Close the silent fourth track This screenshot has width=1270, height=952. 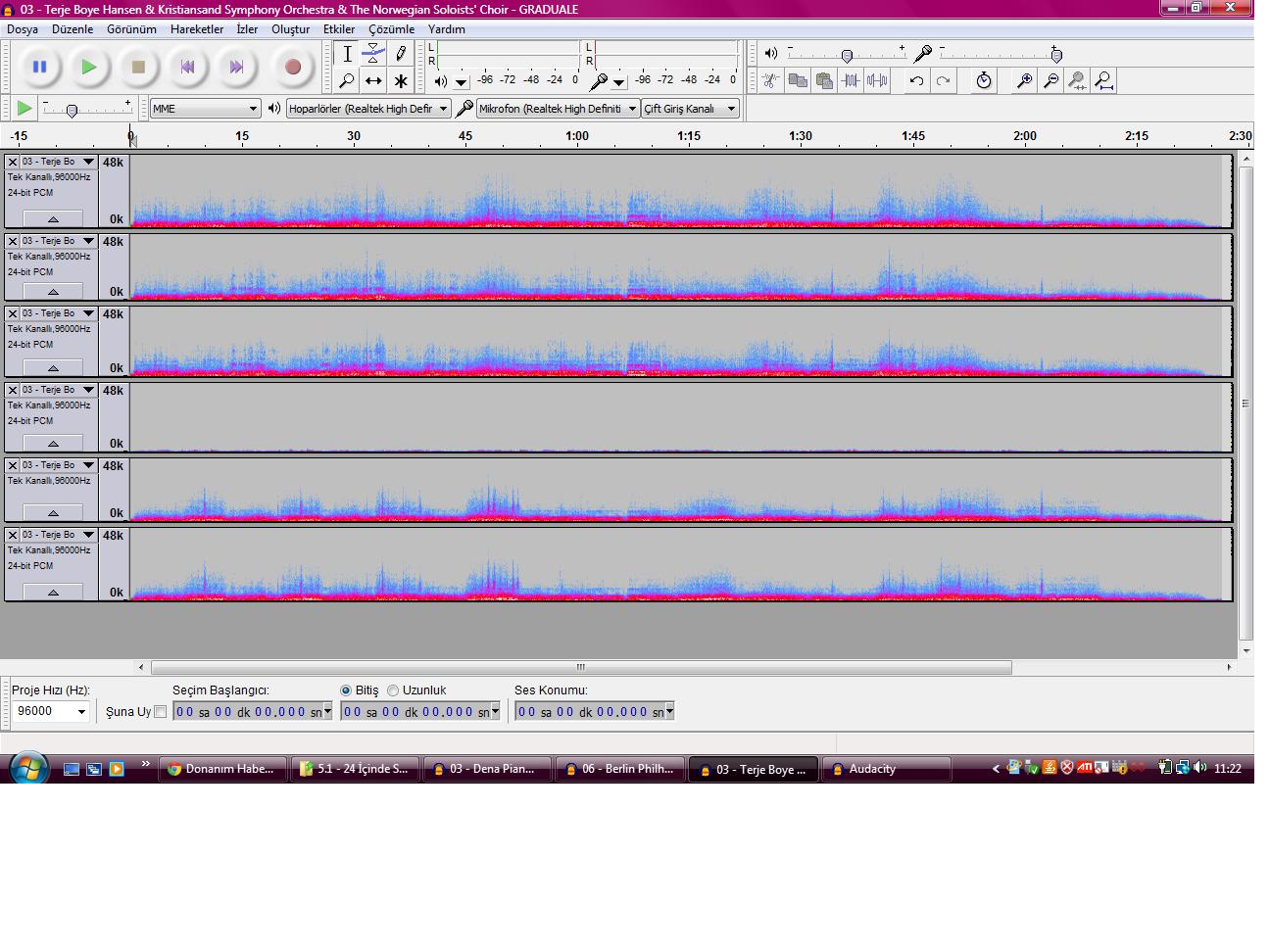(x=13, y=390)
